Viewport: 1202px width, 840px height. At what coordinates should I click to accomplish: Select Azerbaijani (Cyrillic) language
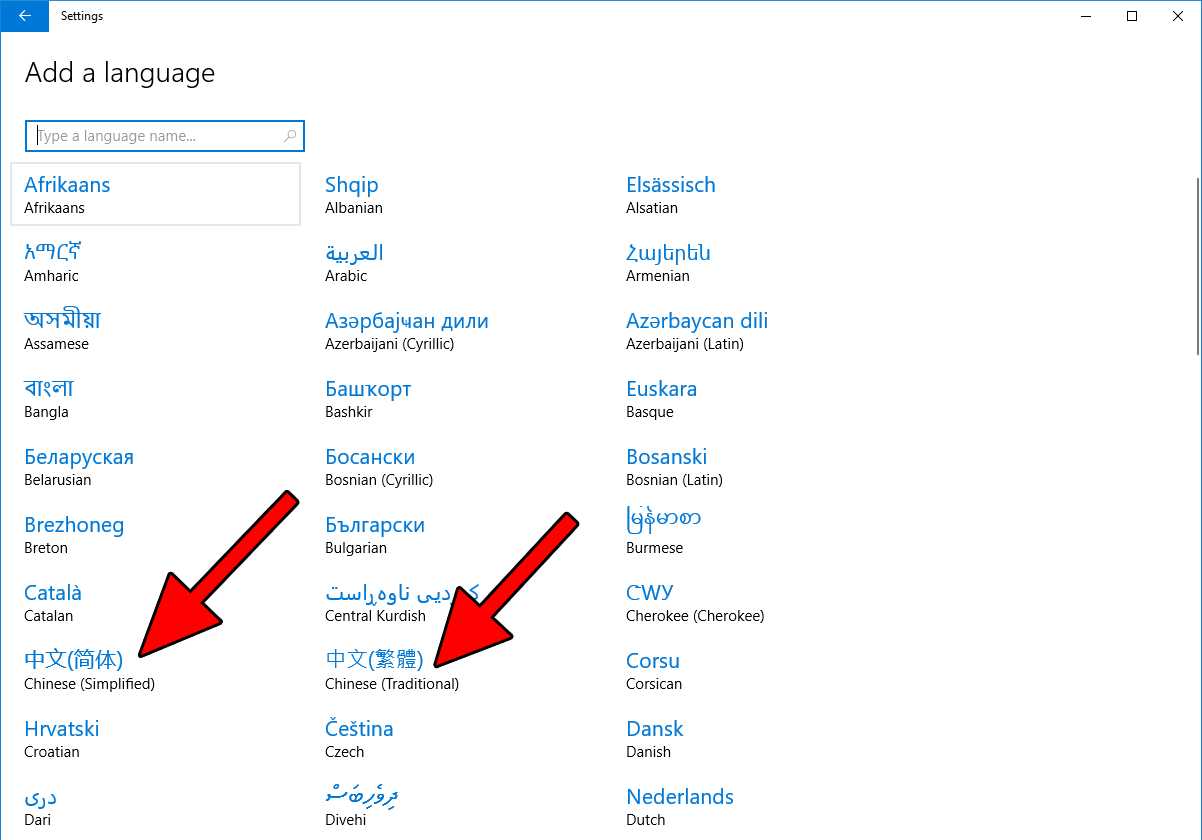406,331
